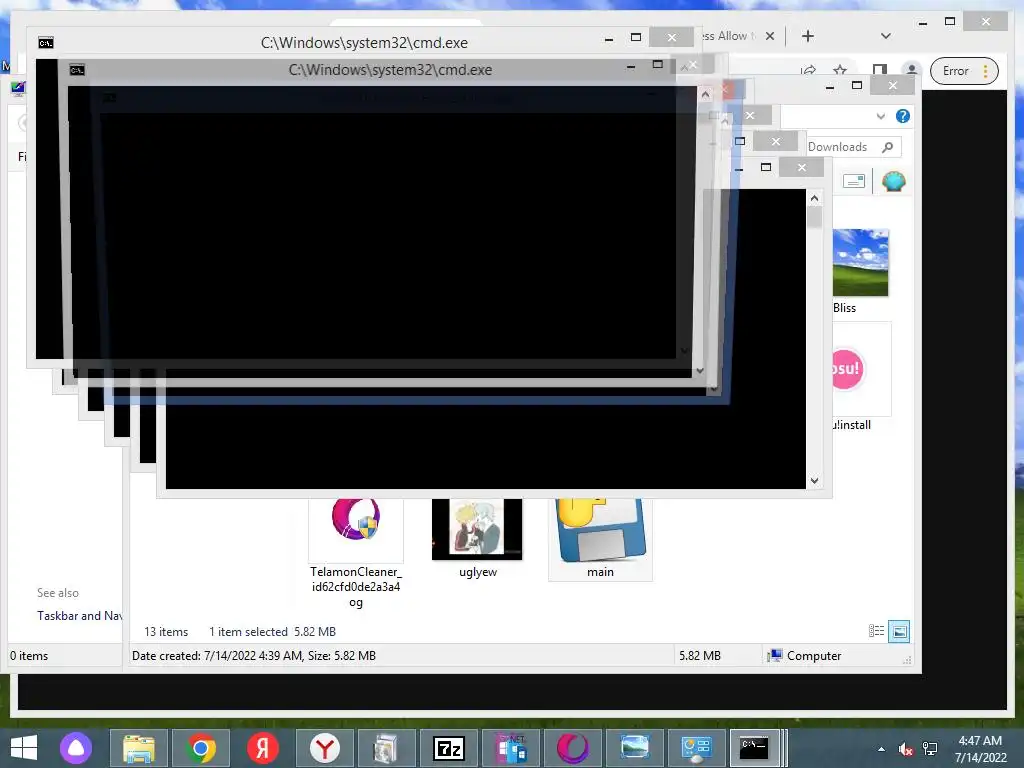
Task: Click the magnifier in Downloads search box
Action: click(888, 147)
